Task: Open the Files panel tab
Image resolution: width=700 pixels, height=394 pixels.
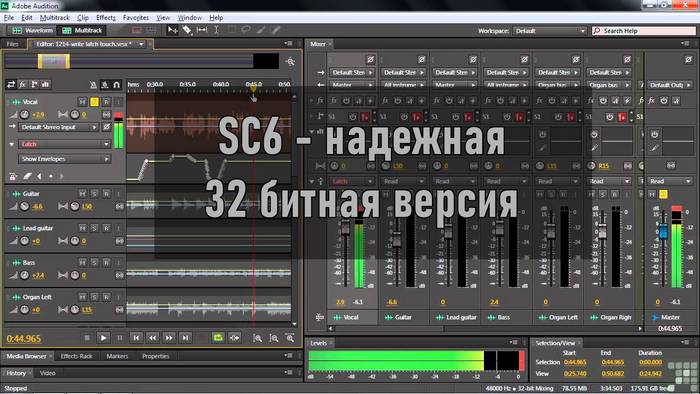Action: coord(12,44)
